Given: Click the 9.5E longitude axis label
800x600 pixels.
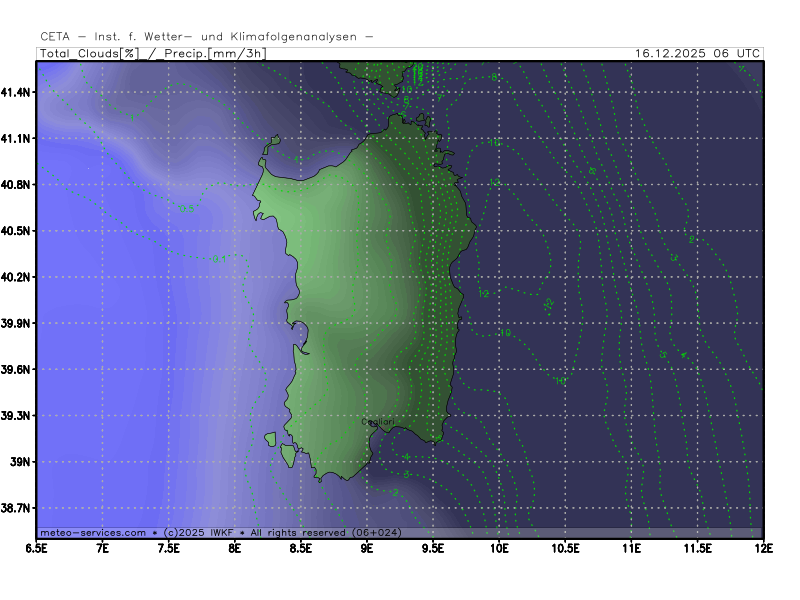Looking at the screenshot, I should (x=433, y=549).
